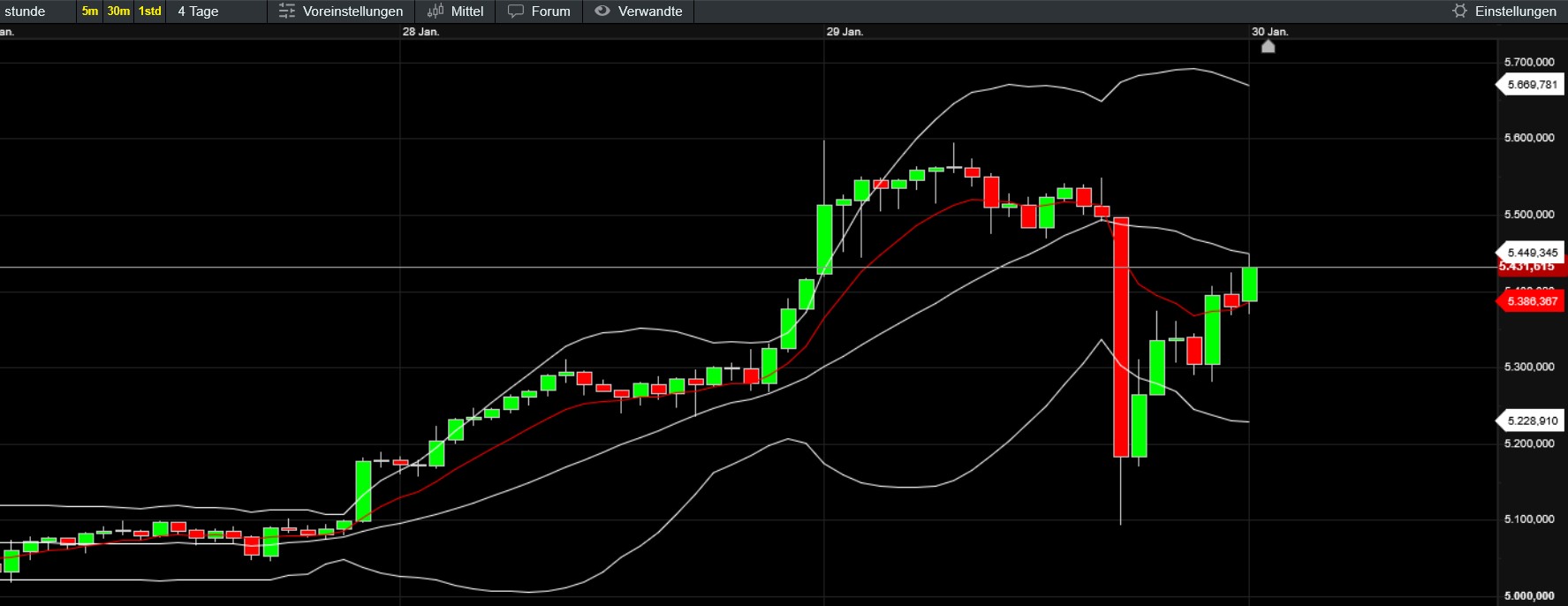Click the candlestick icon beside Mittel
The height and width of the screenshot is (606, 1568).
click(436, 11)
